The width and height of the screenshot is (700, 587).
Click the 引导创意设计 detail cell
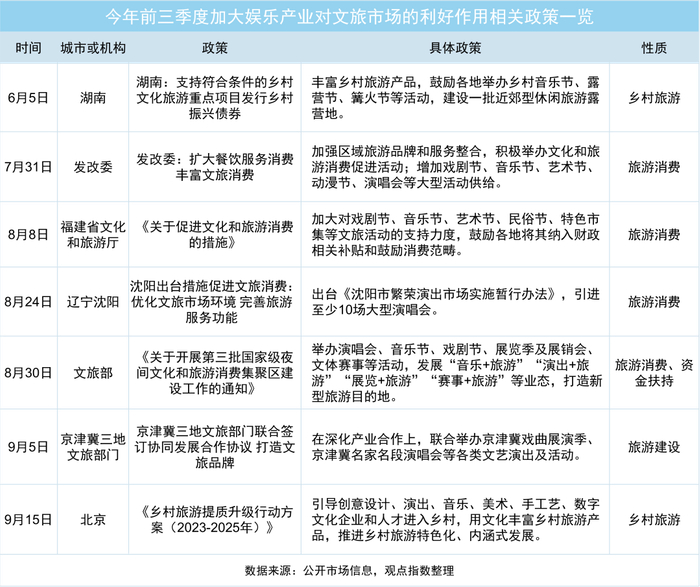(x=455, y=520)
